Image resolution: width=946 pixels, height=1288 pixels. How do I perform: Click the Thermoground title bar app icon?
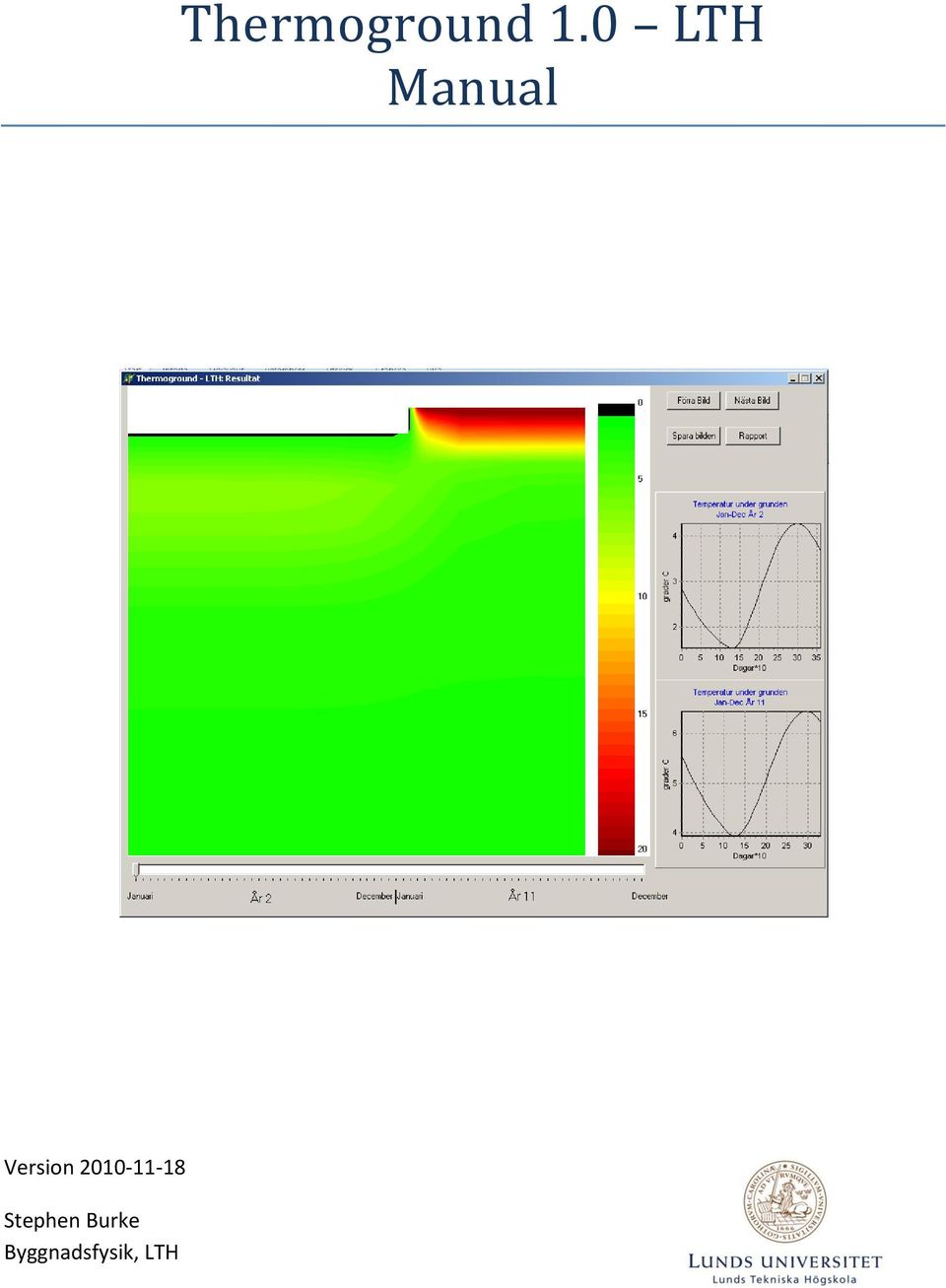tap(128, 378)
